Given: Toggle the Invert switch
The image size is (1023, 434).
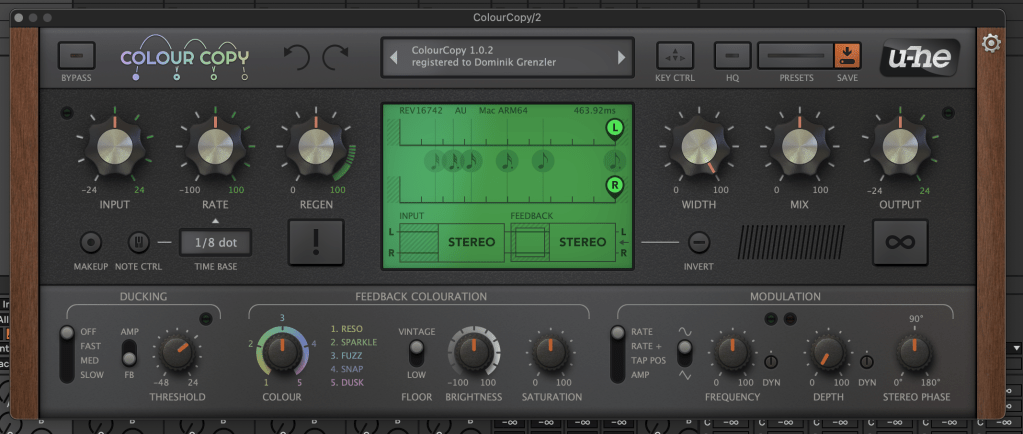Looking at the screenshot, I should coord(699,241).
